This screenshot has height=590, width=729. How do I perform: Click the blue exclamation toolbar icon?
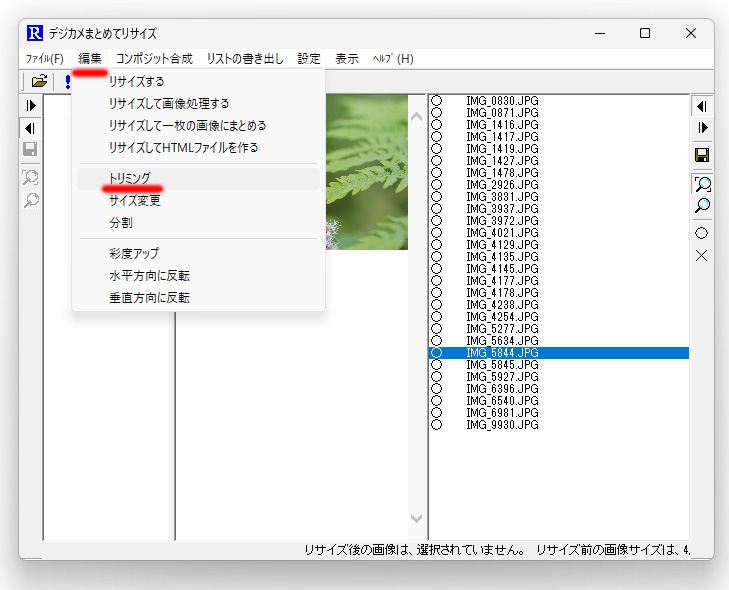(x=68, y=82)
